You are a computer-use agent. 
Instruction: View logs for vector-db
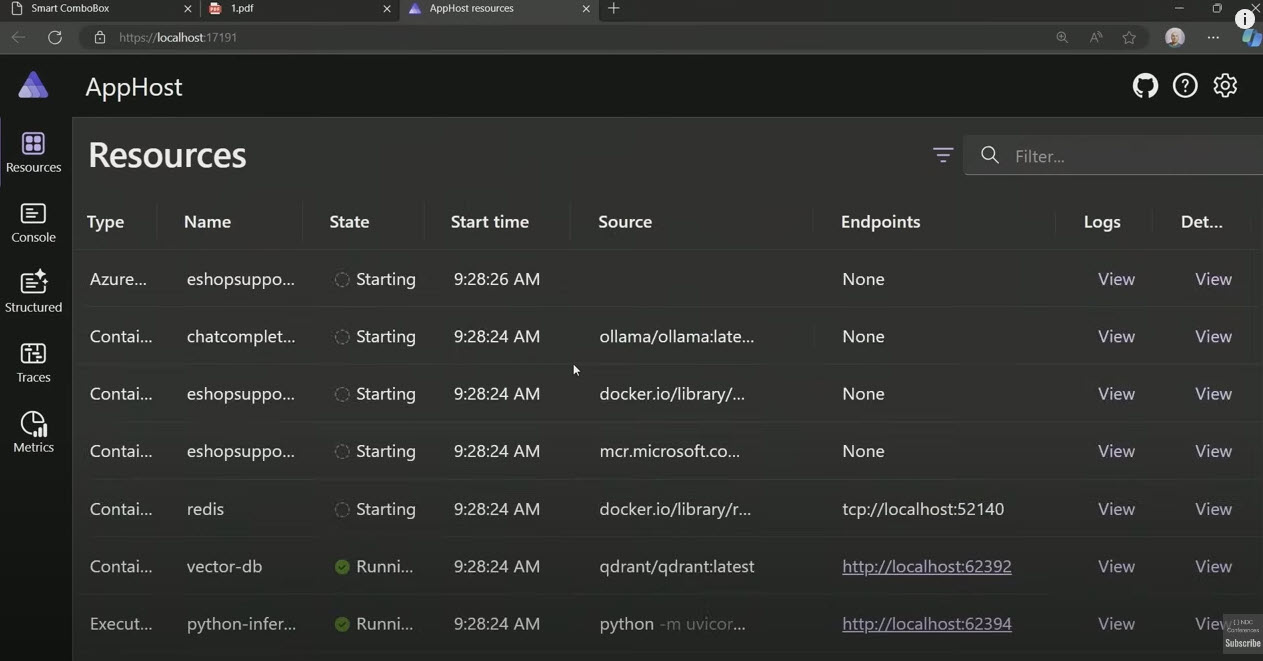click(x=1116, y=566)
